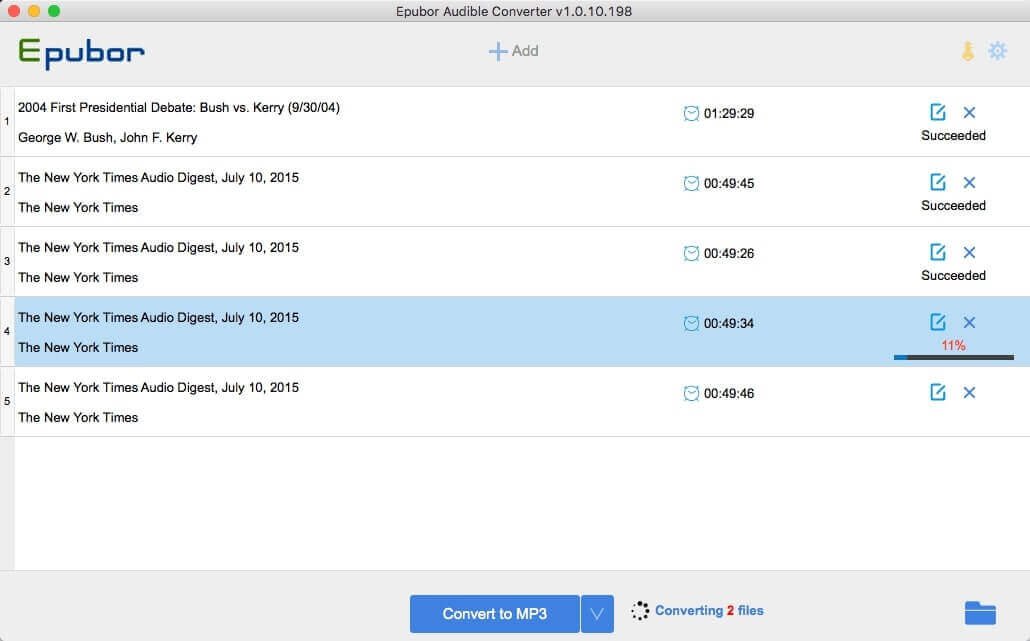Viewport: 1030px width, 641px height.
Task: Click the Succeeded status in row 2
Action: pos(953,206)
